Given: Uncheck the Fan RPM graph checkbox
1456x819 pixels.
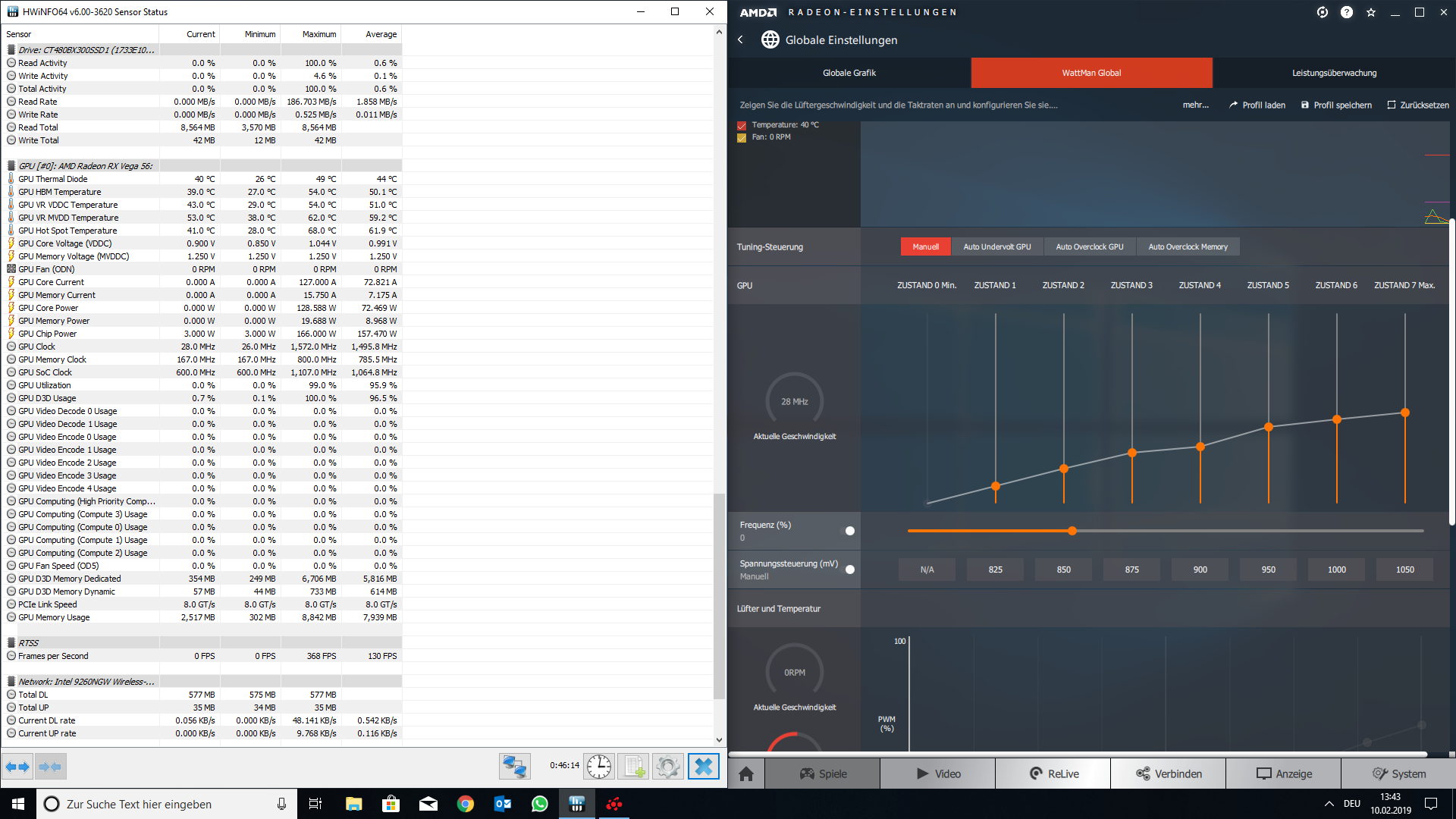Looking at the screenshot, I should tap(742, 138).
